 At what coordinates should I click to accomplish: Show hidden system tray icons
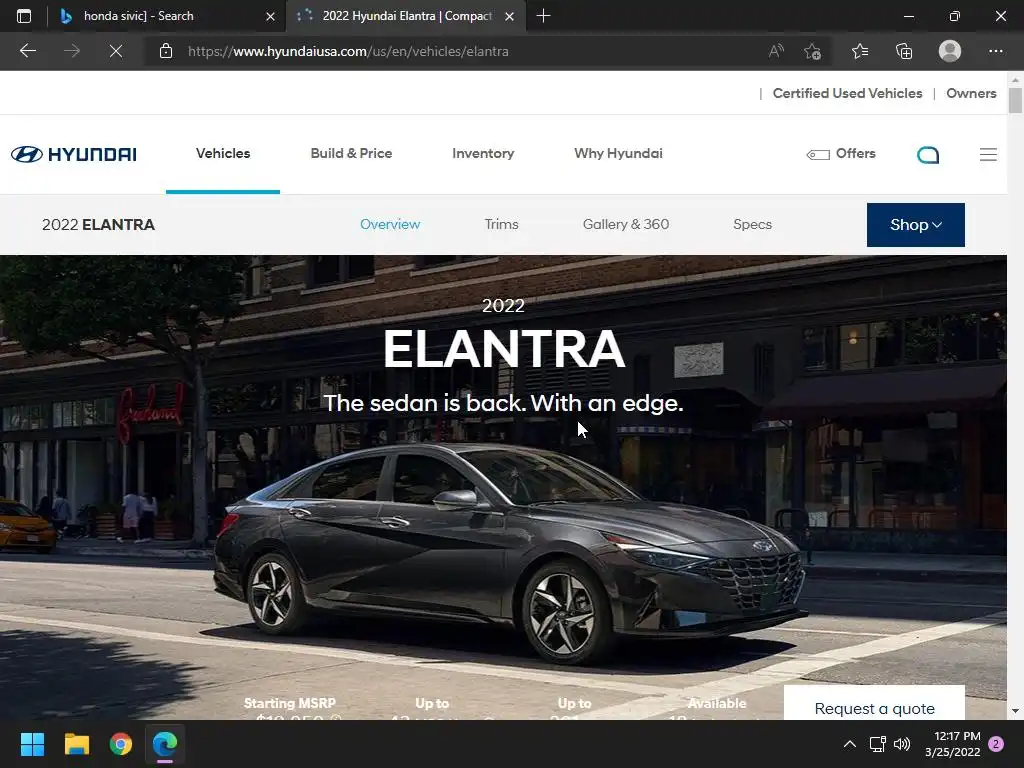click(x=850, y=744)
